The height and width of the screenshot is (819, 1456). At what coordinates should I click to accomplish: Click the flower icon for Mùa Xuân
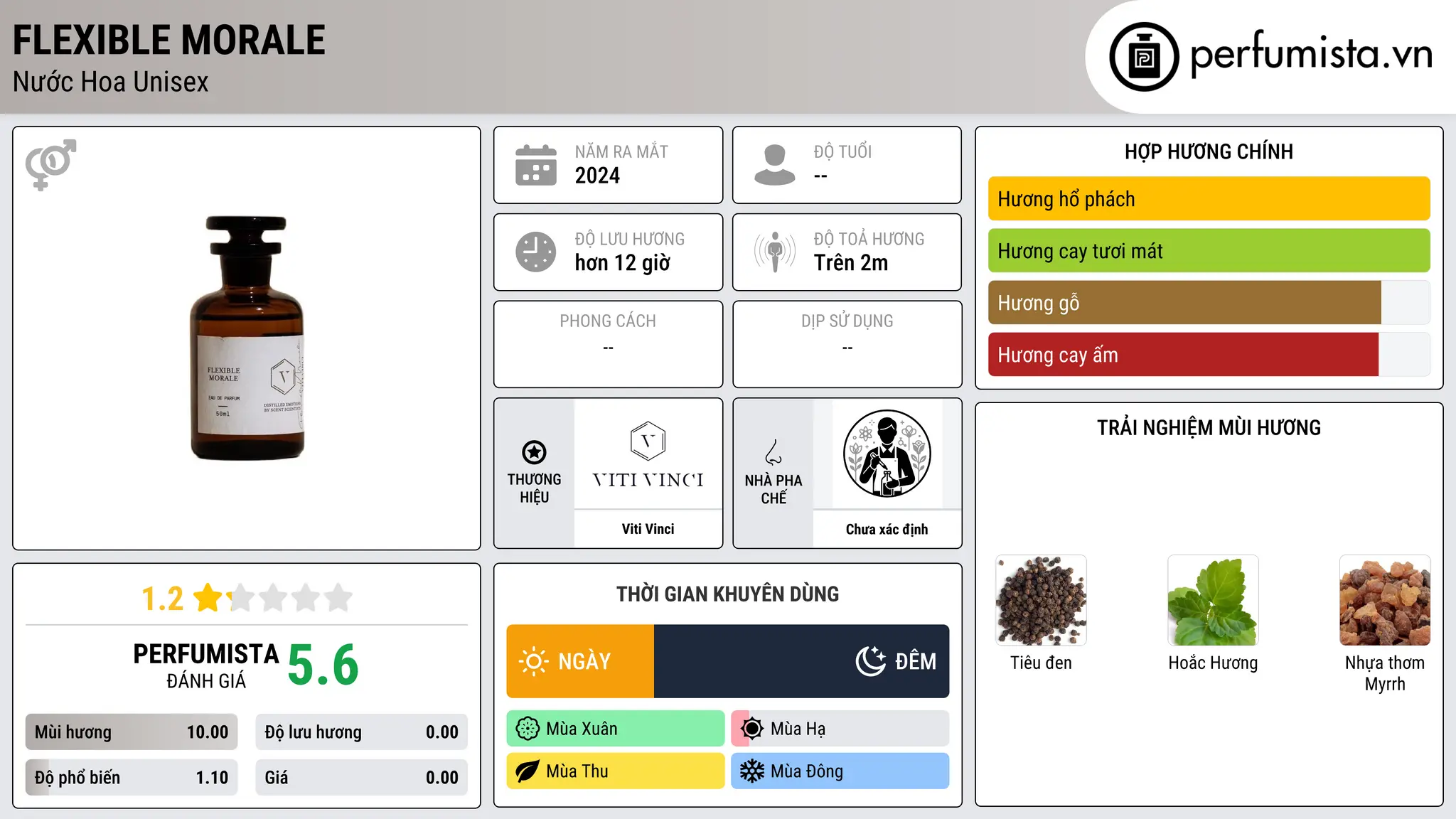pos(528,729)
